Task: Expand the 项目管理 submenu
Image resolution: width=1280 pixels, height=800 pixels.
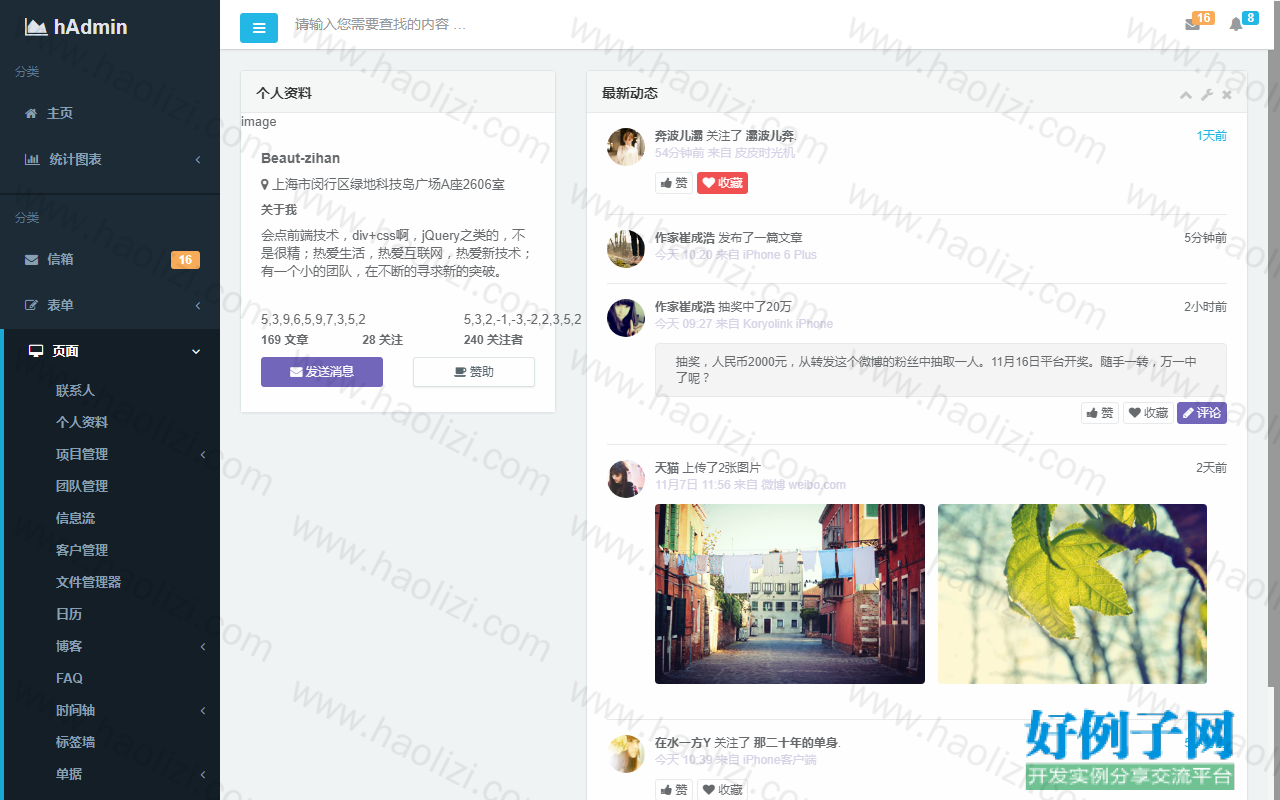Action: (x=203, y=455)
